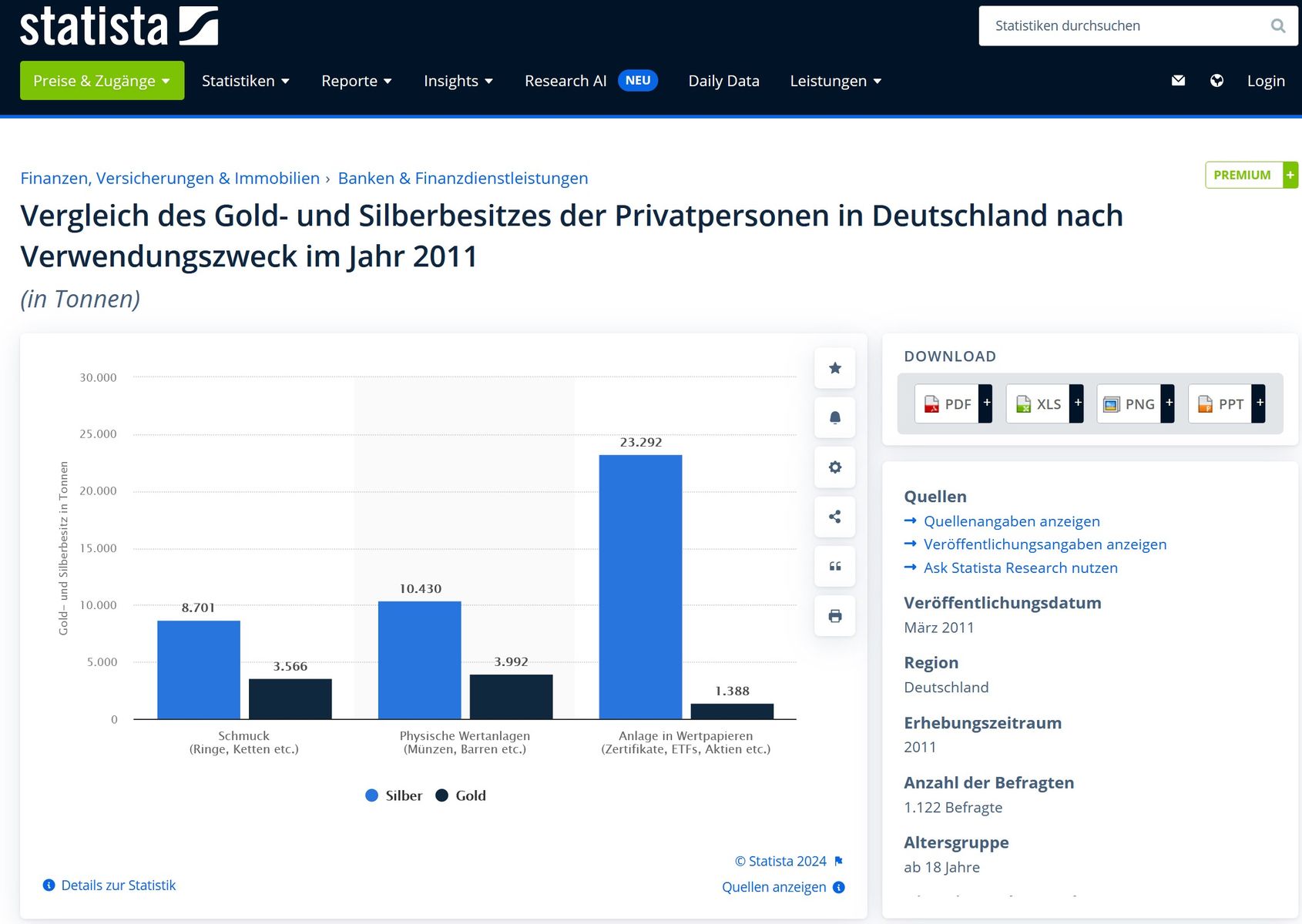This screenshot has height=924, width=1302.
Task: Click the bell notification icon
Action: pos(834,417)
